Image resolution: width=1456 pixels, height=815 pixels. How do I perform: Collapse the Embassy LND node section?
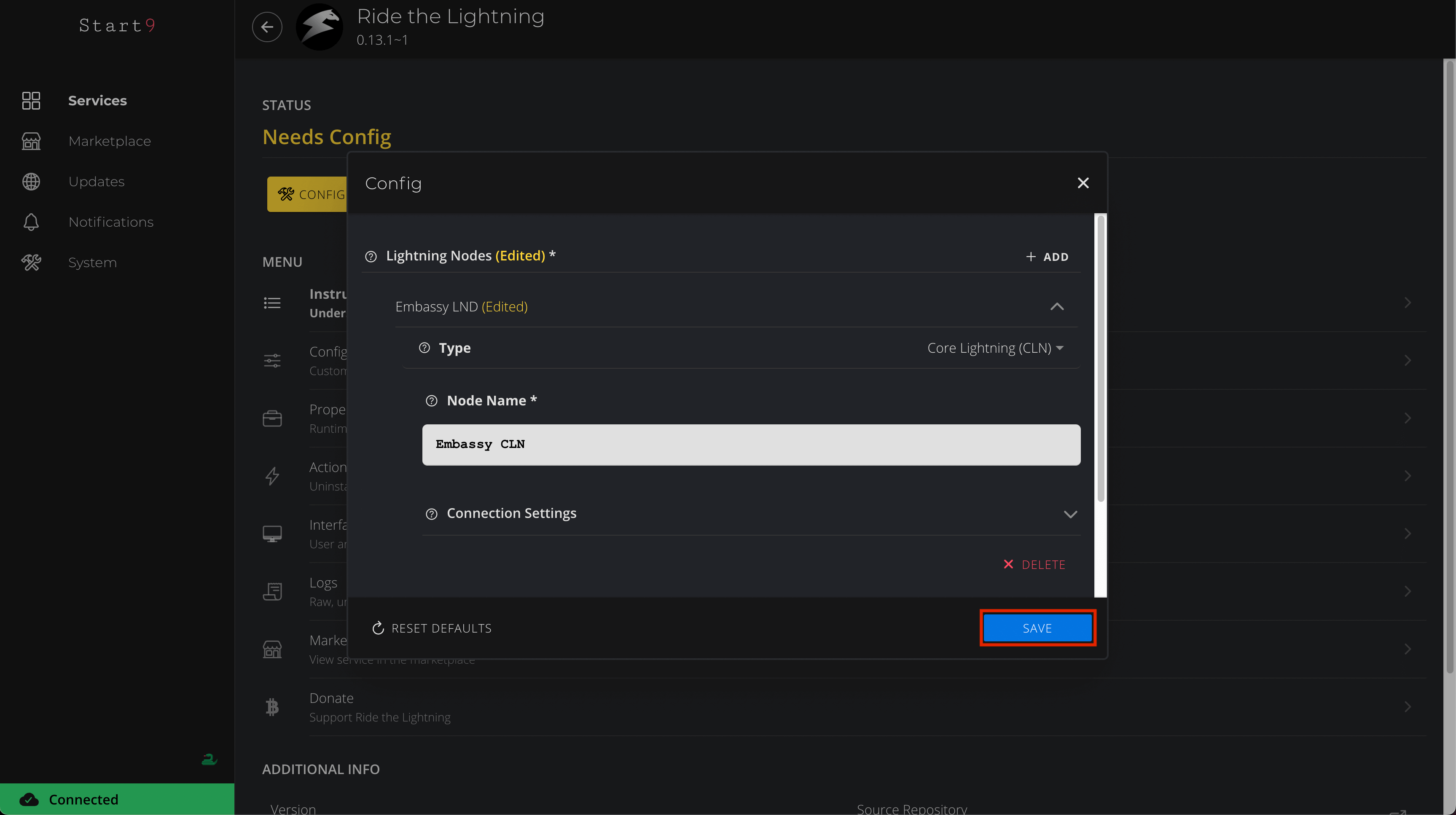click(x=1056, y=306)
